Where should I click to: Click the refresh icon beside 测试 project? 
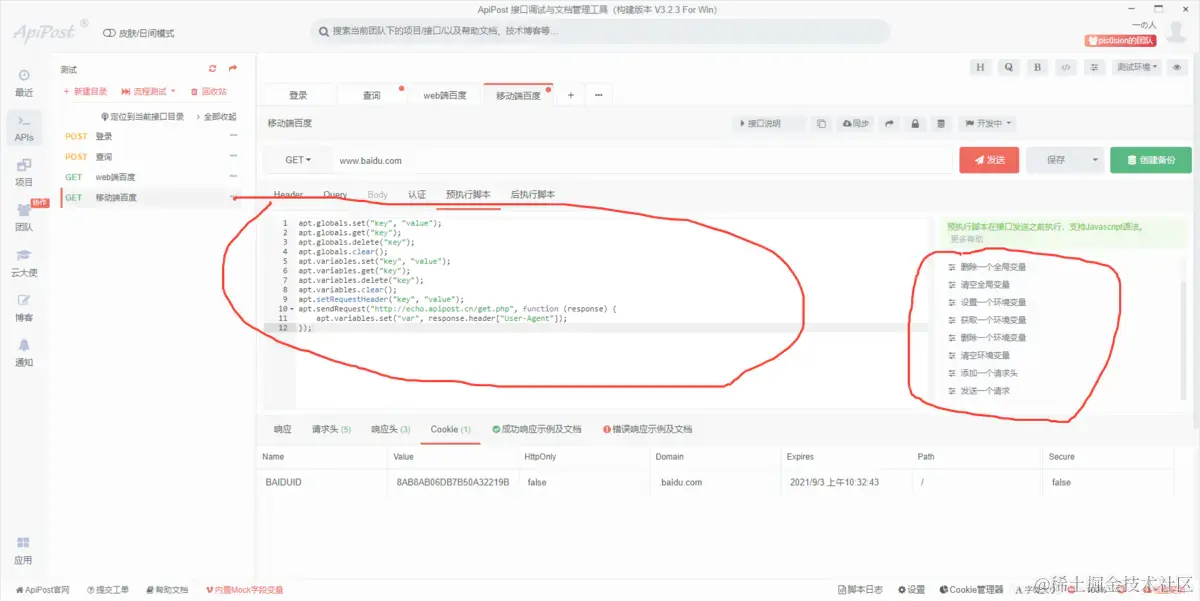212,69
